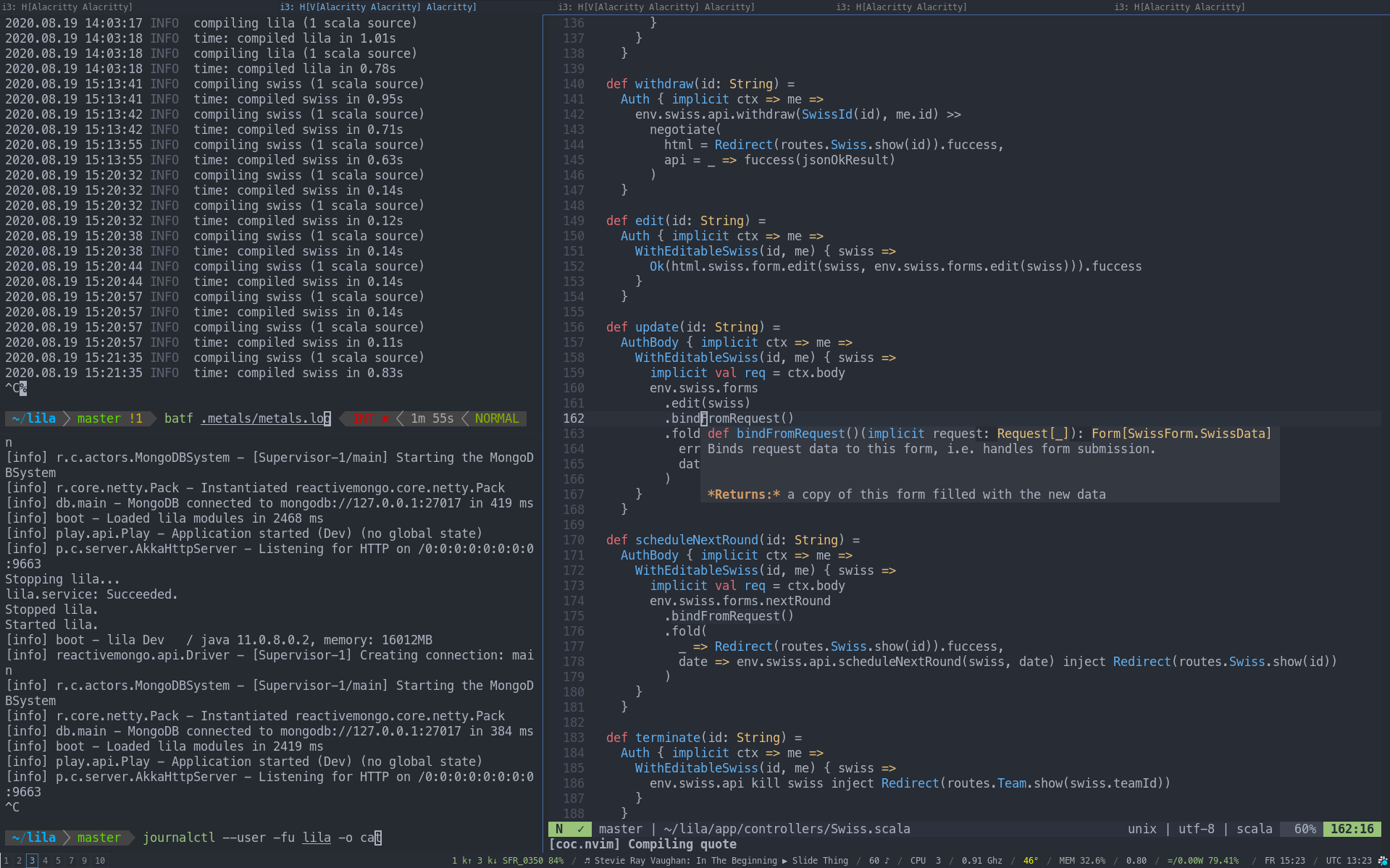
Task: Click the 46° temperature indicator
Action: (1031, 860)
